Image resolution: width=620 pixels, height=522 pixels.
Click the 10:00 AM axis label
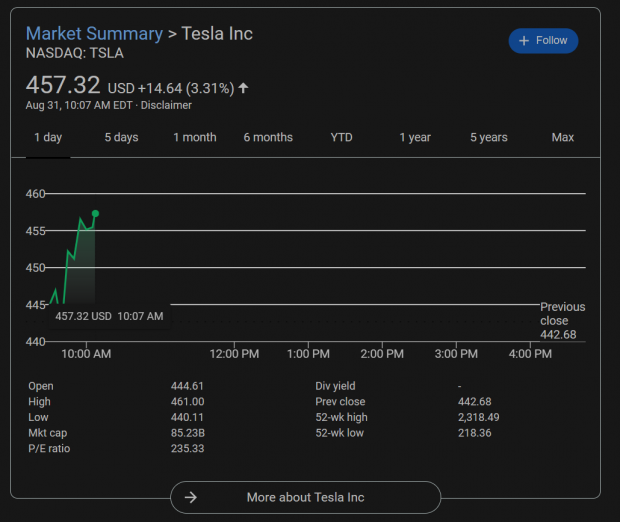(x=86, y=354)
